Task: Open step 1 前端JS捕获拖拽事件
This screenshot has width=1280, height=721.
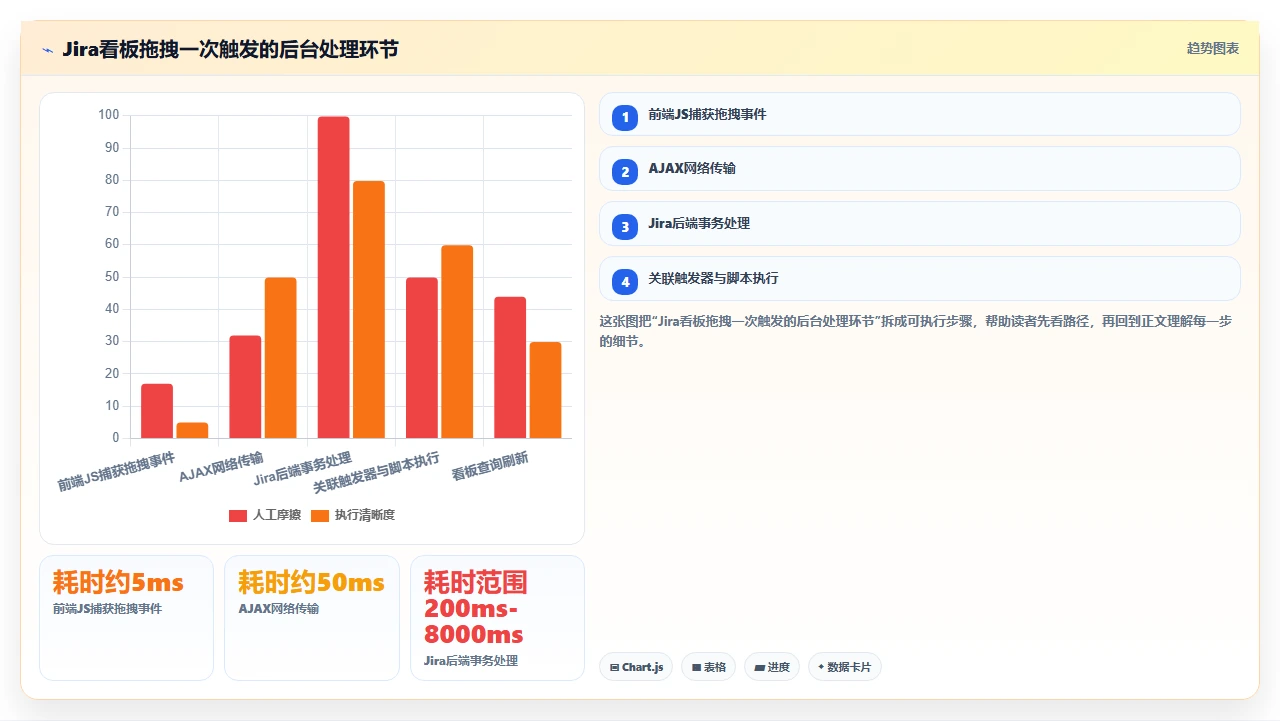Action: click(x=919, y=114)
